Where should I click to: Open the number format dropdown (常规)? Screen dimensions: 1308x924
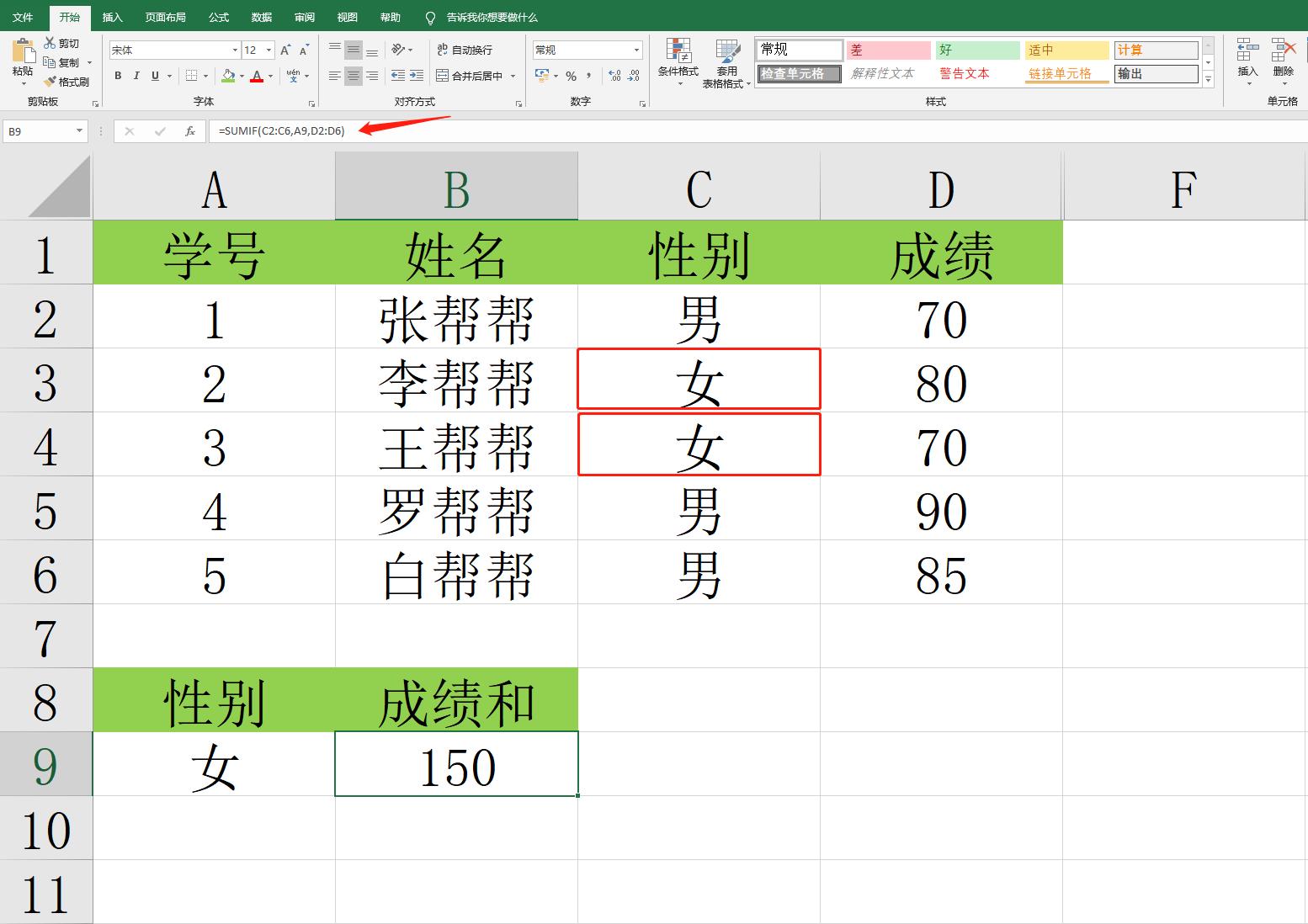click(x=636, y=50)
